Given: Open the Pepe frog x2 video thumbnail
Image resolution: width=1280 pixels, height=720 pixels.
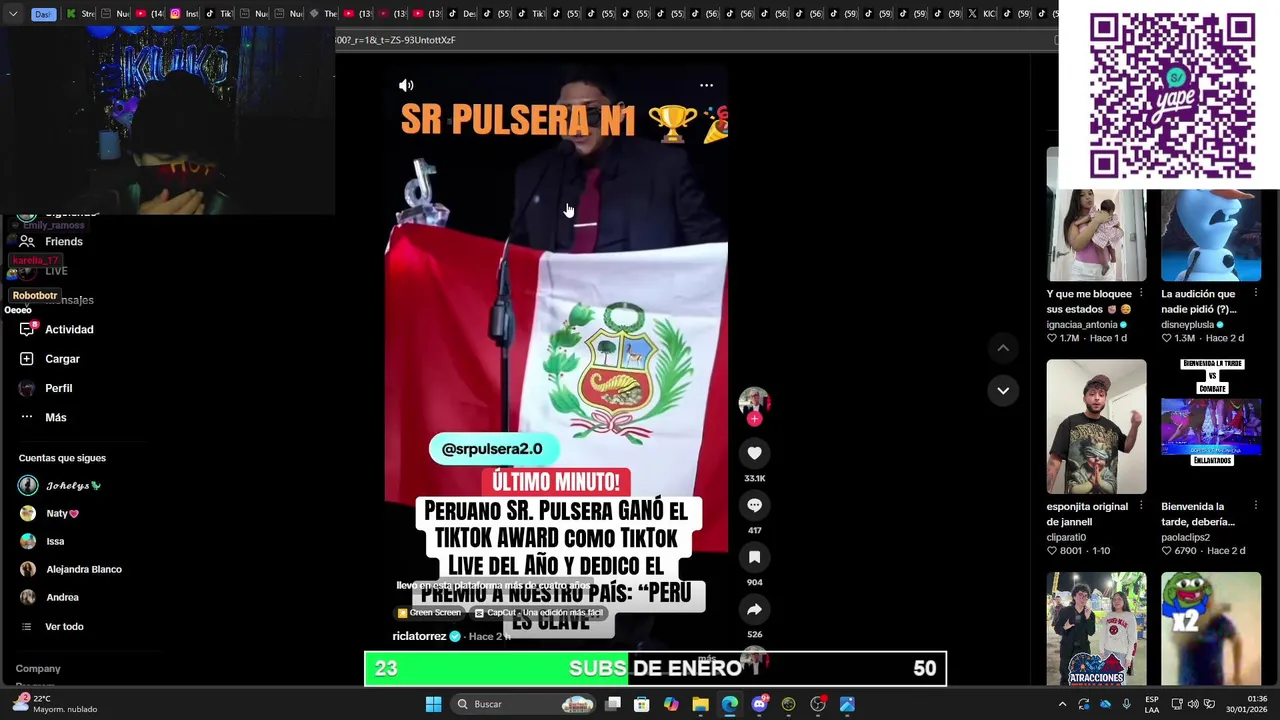Looking at the screenshot, I should coord(1210,628).
